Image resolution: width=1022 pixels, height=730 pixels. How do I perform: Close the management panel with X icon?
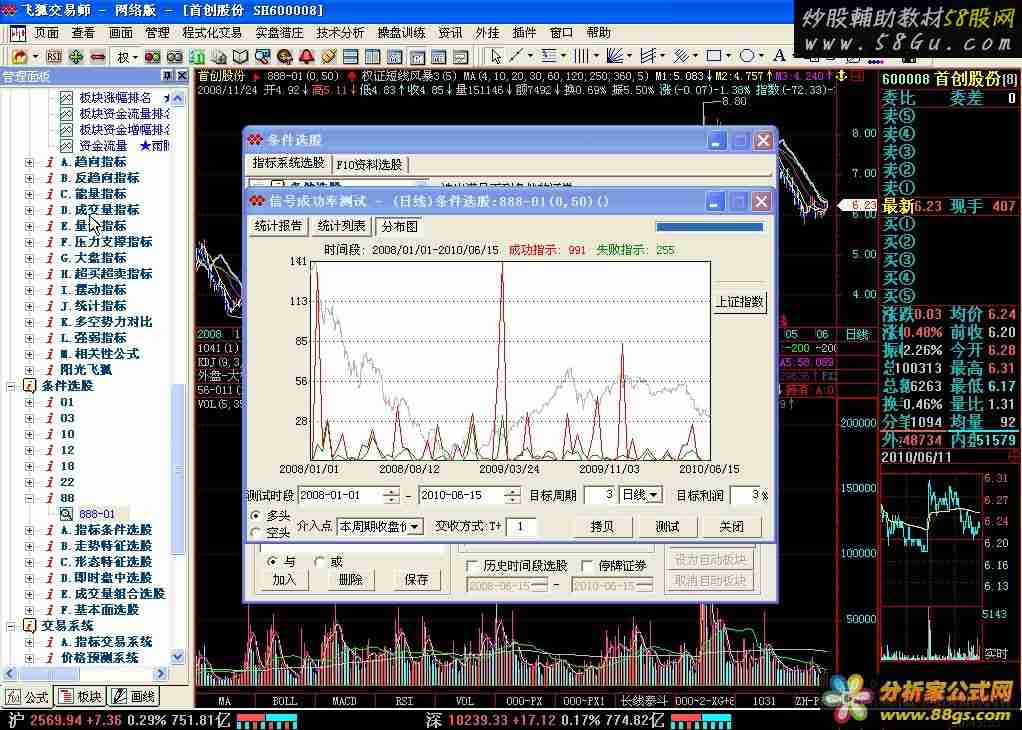tap(182, 76)
